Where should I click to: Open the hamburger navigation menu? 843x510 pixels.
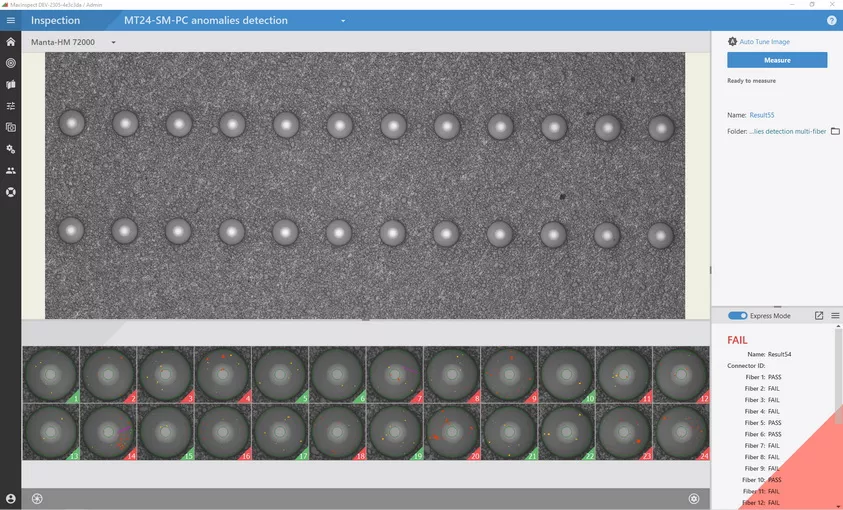pos(11,20)
